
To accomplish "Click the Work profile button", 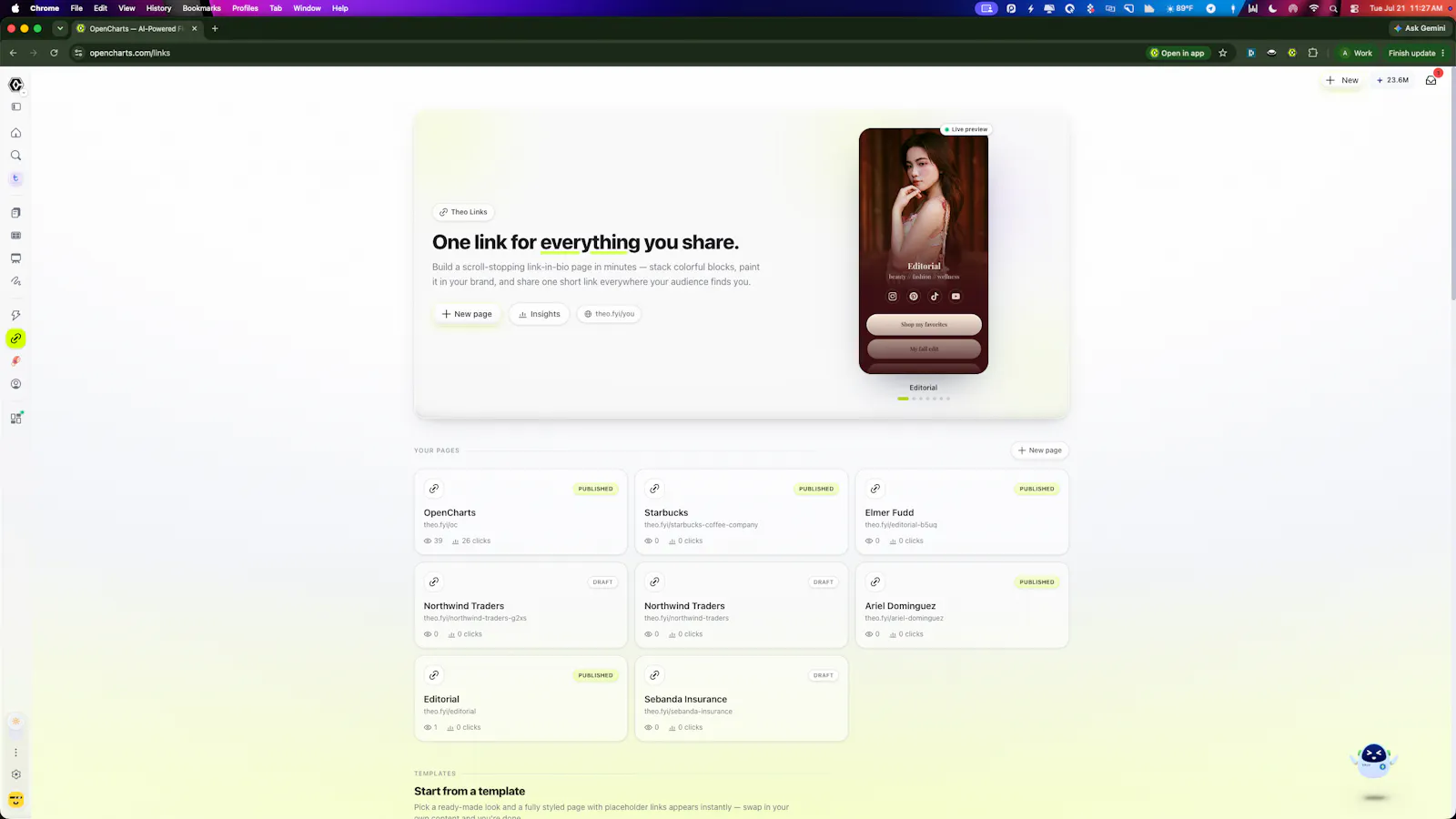I will [1357, 53].
